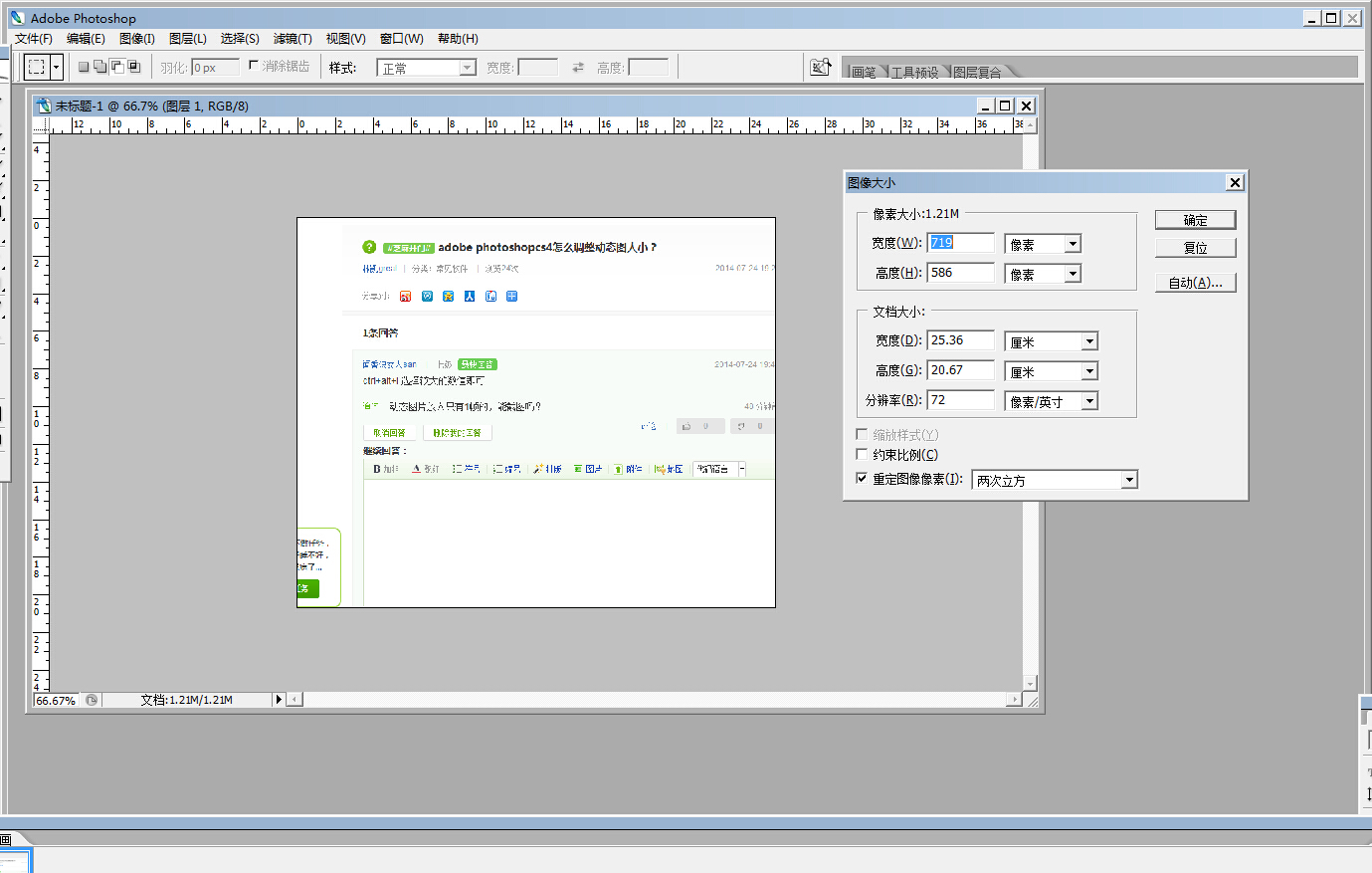The height and width of the screenshot is (873, 1372).
Task: Click the vertical scrollbar up arrow
Action: click(x=1031, y=125)
